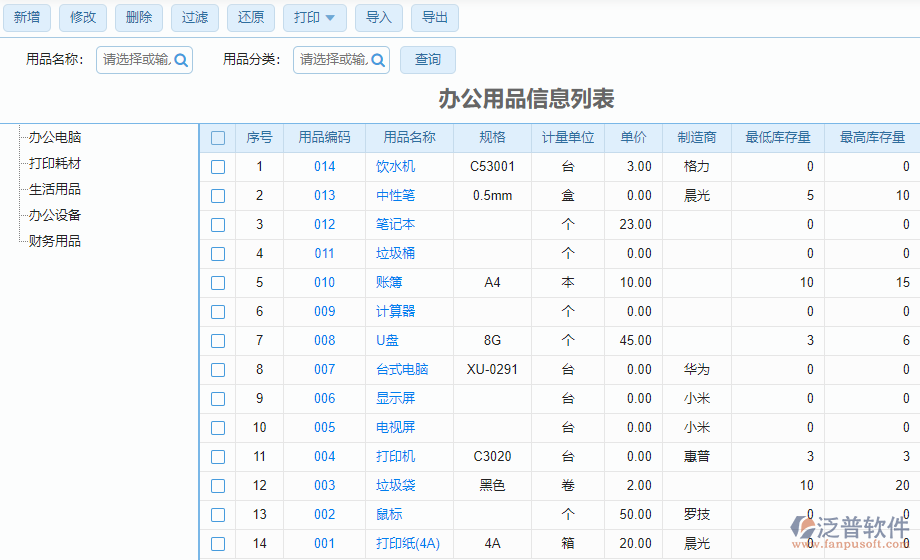Click item code link 014
The image size is (920, 560).
[325, 167]
